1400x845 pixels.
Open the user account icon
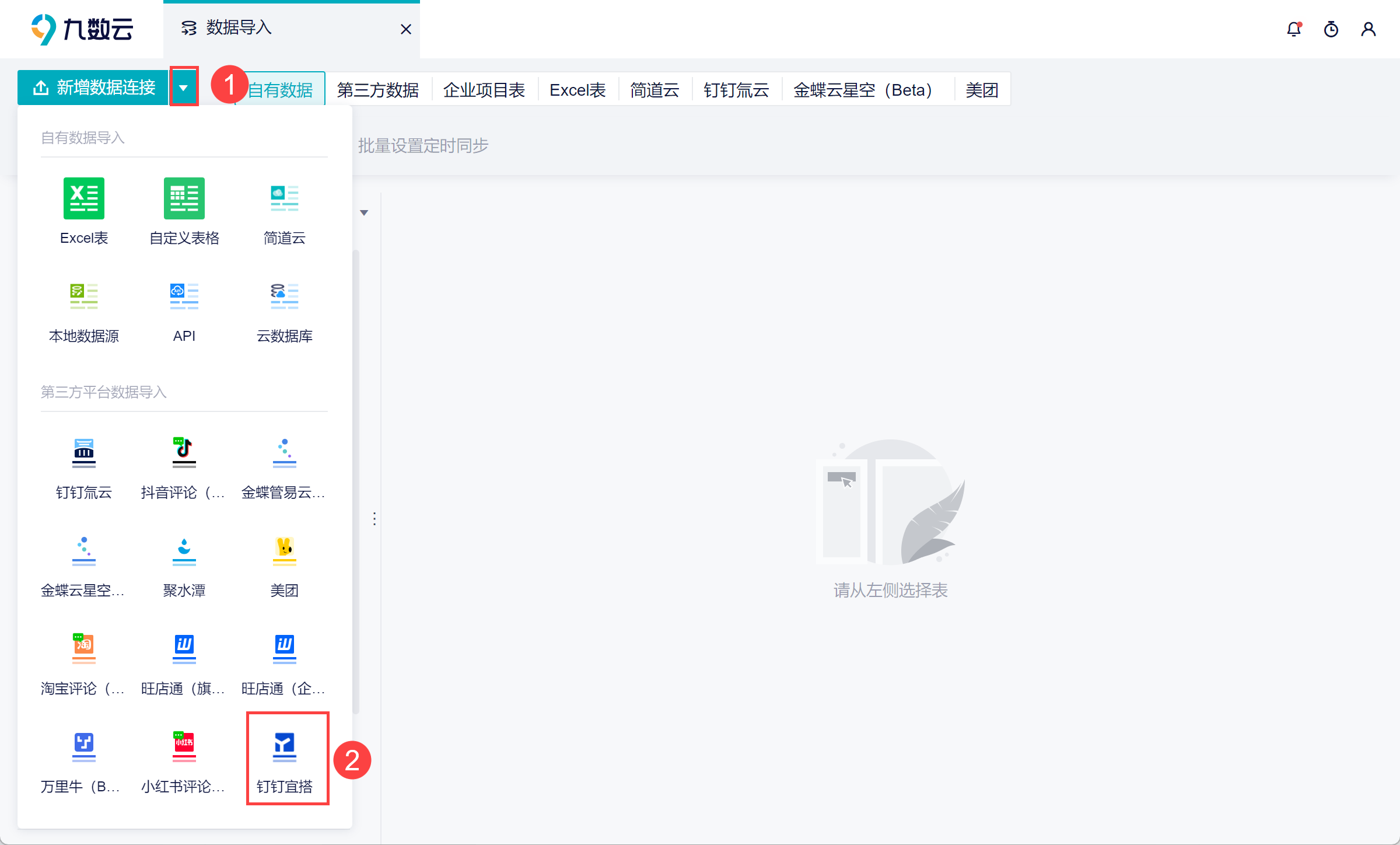(x=1368, y=29)
